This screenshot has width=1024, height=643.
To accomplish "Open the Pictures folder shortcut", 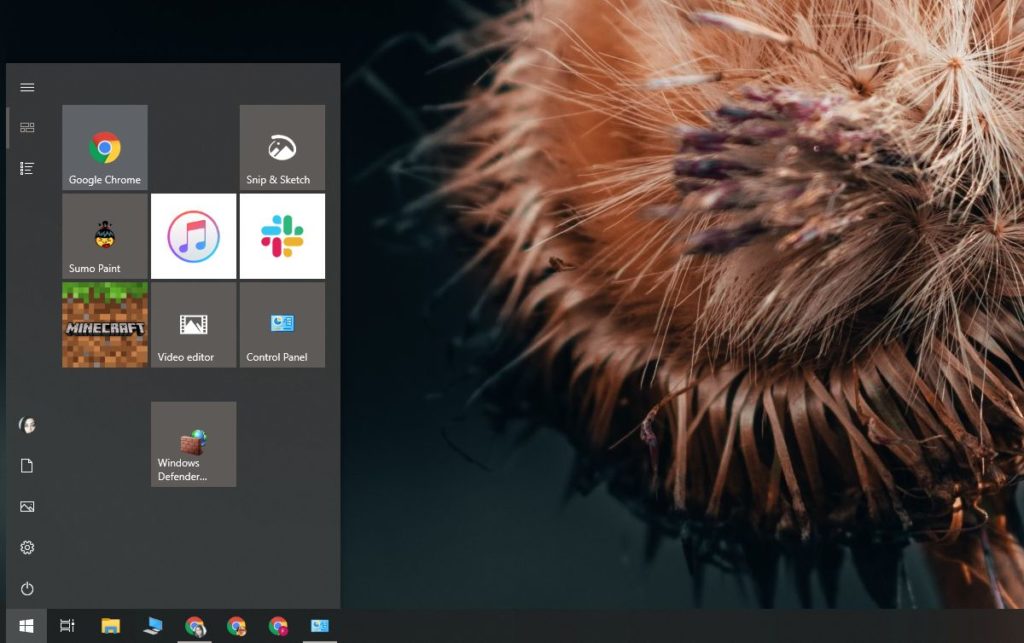I will 27,506.
